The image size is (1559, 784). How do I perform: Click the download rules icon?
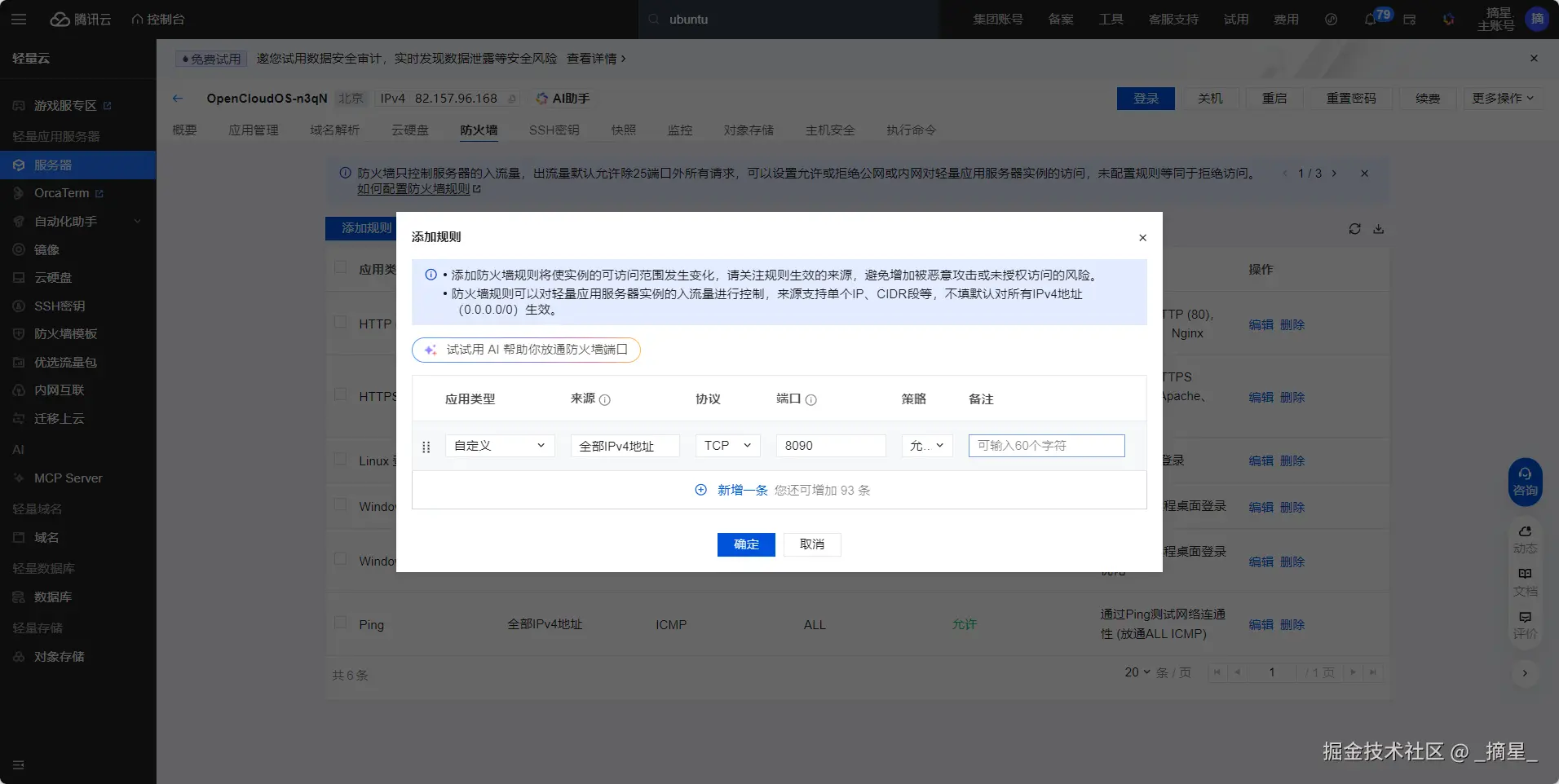click(1378, 229)
